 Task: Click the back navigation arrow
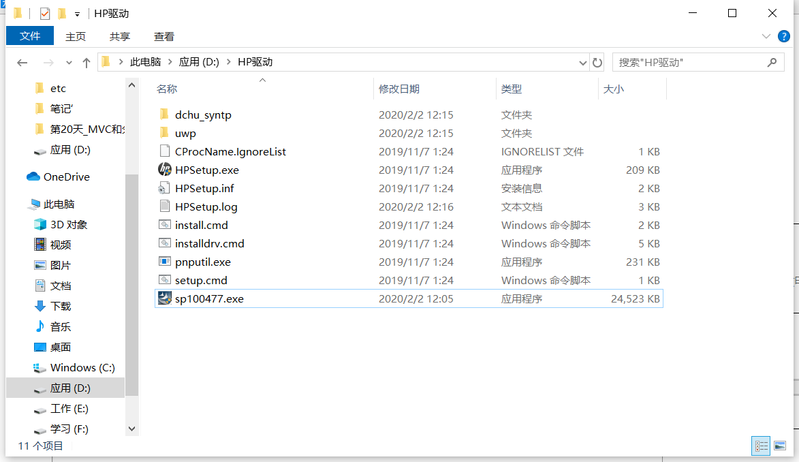pos(22,62)
